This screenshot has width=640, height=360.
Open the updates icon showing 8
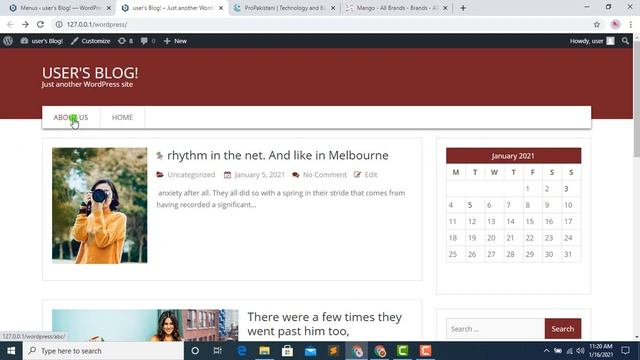point(125,41)
